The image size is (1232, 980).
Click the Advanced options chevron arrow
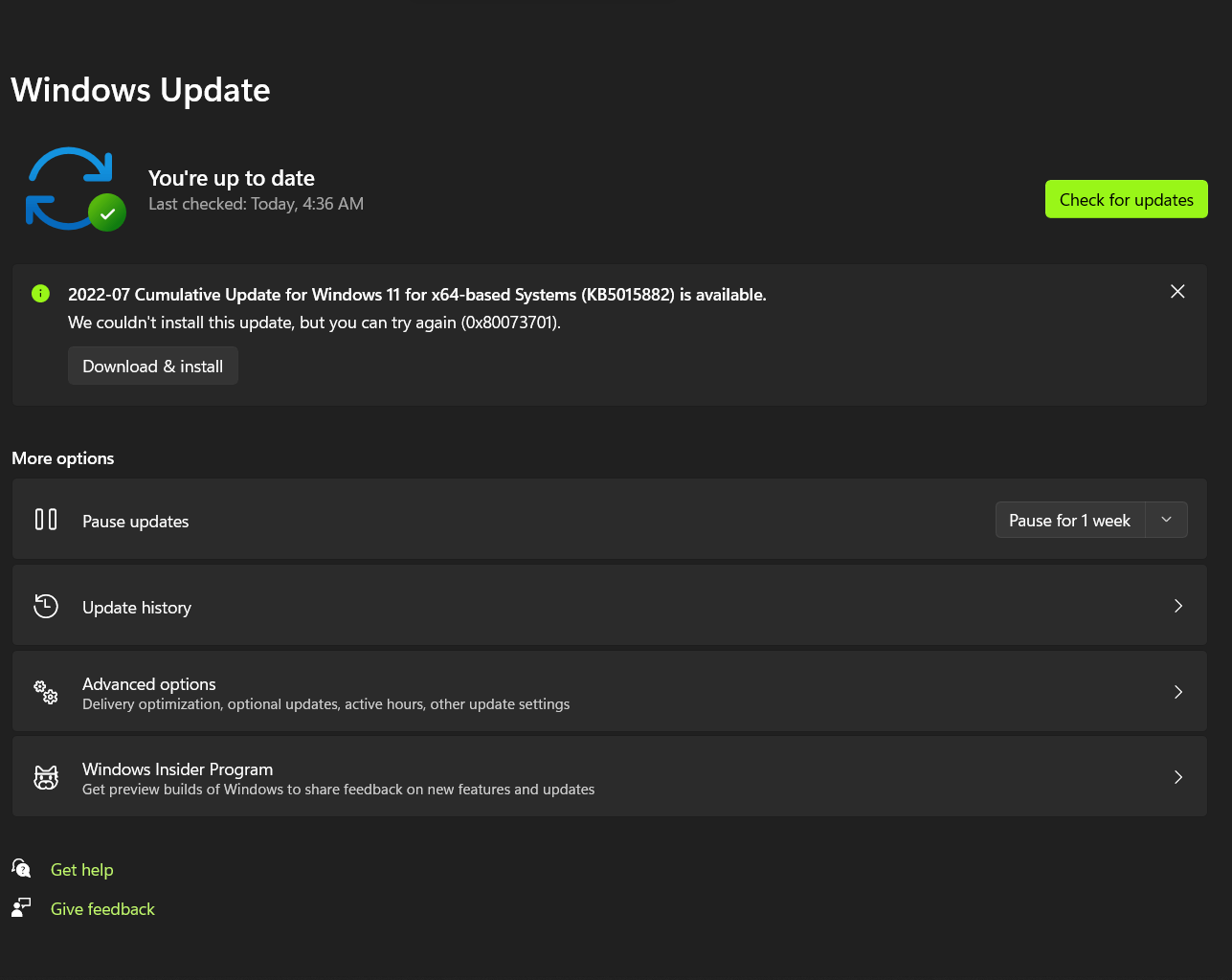1178,692
